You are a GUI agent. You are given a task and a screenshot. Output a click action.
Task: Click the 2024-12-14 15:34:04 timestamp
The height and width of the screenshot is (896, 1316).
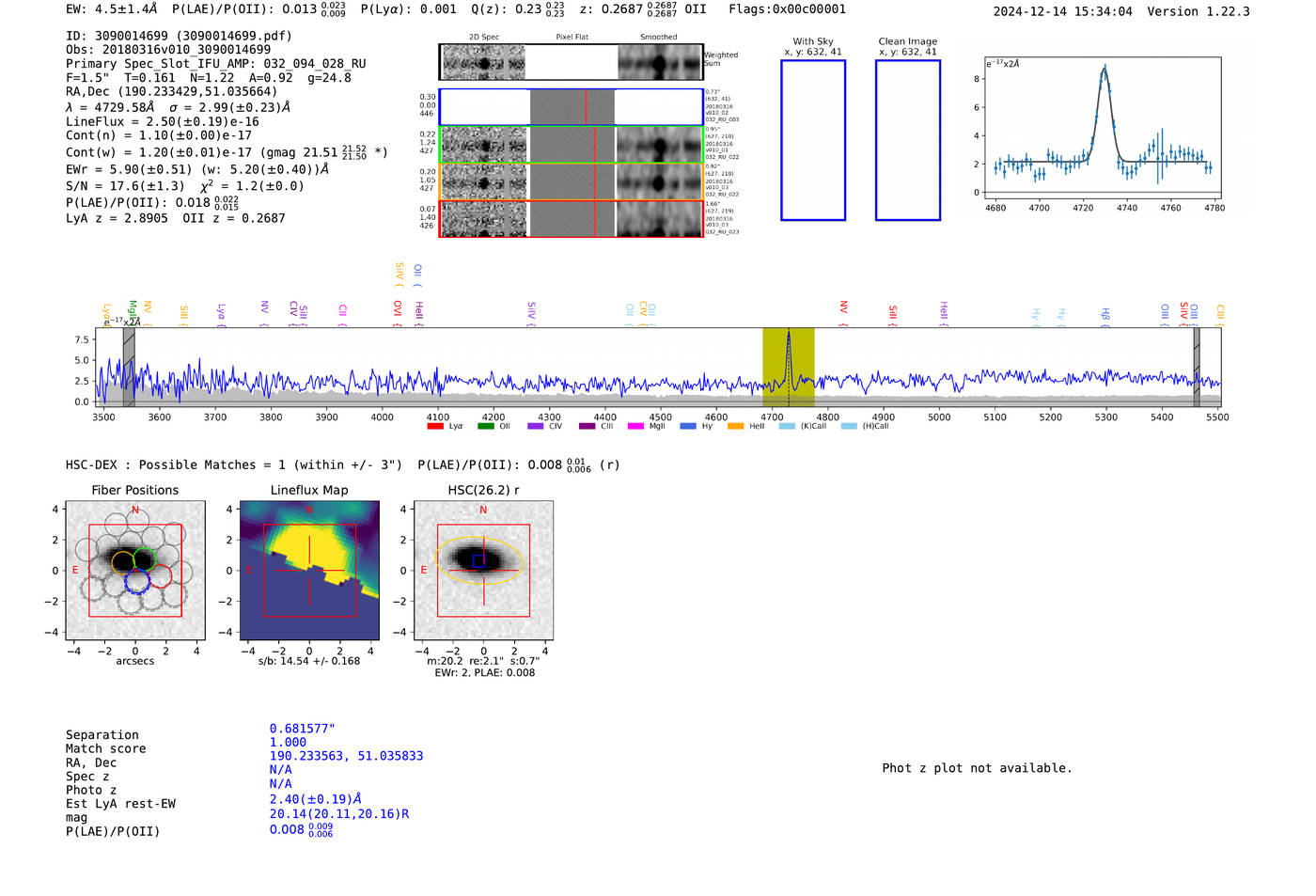pyautogui.click(x=1063, y=11)
